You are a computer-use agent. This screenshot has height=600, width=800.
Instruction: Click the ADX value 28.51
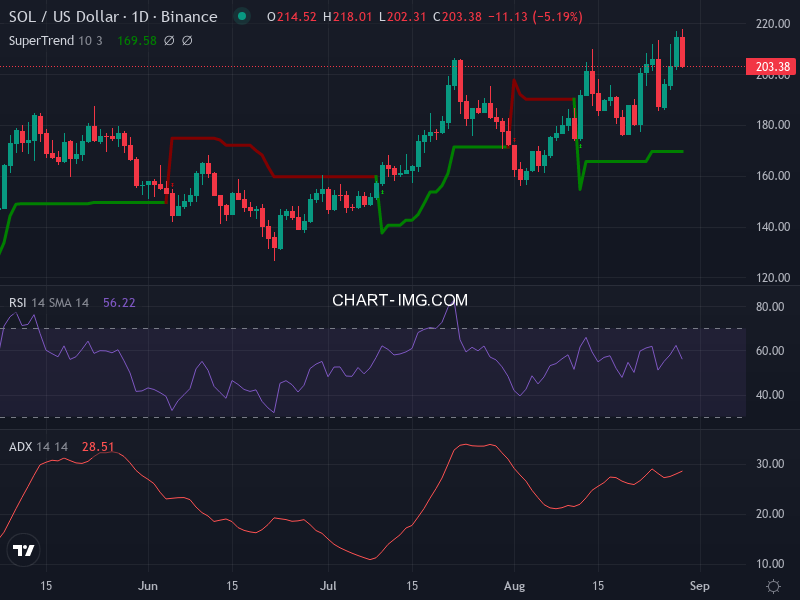tap(98, 447)
